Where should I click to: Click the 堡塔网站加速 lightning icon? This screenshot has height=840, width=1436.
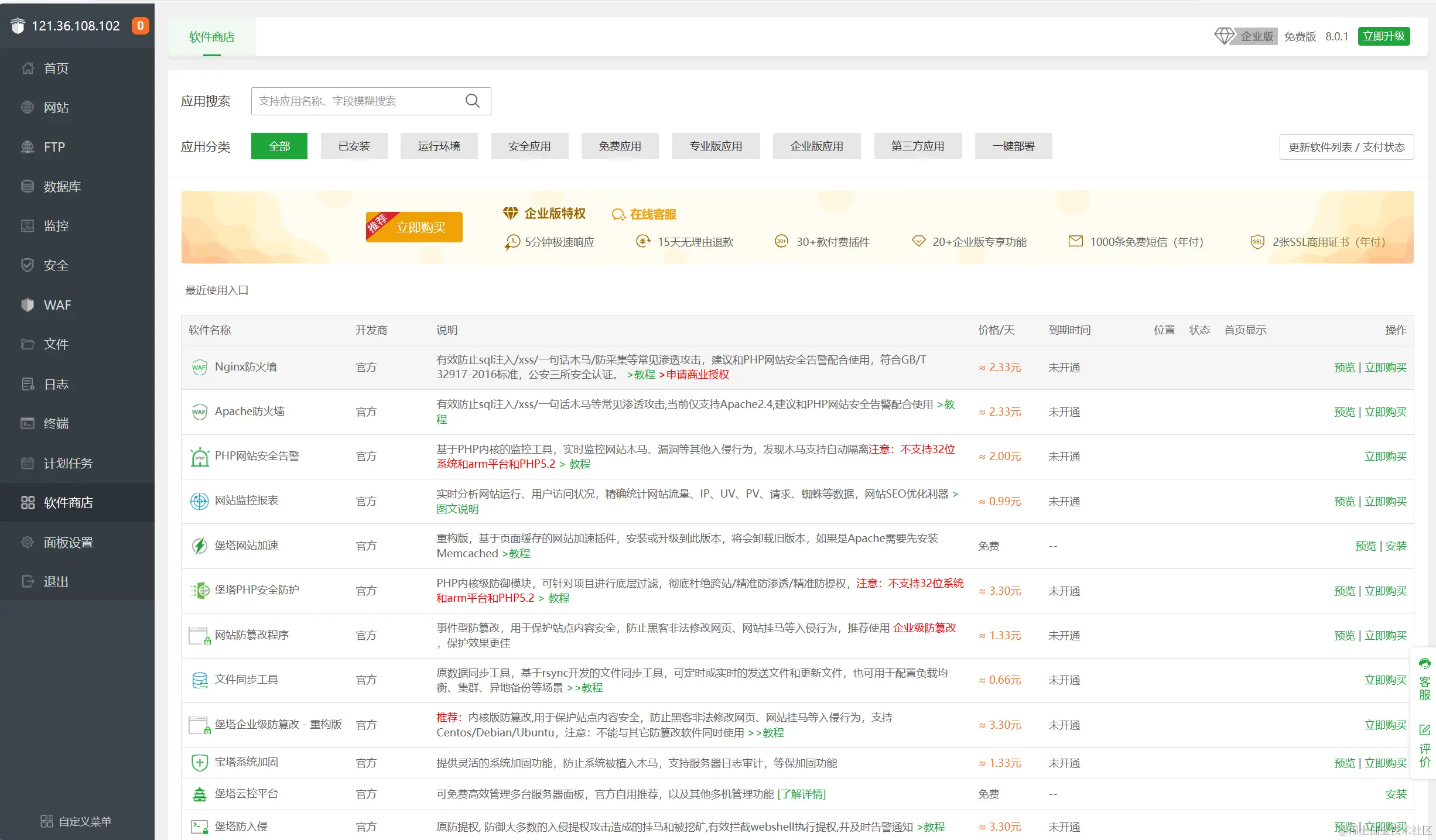[x=199, y=546]
